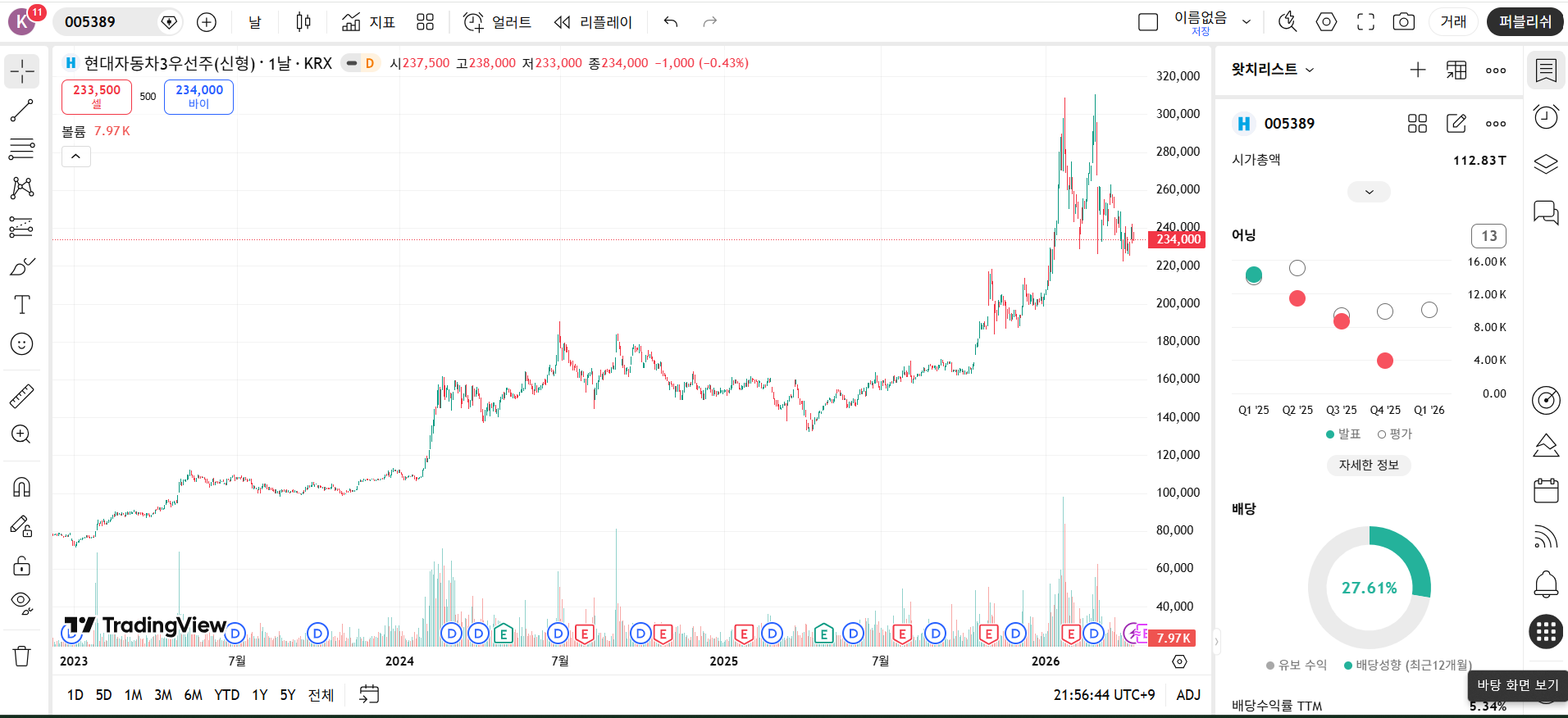
Task: Redo the last action
Action: click(710, 22)
